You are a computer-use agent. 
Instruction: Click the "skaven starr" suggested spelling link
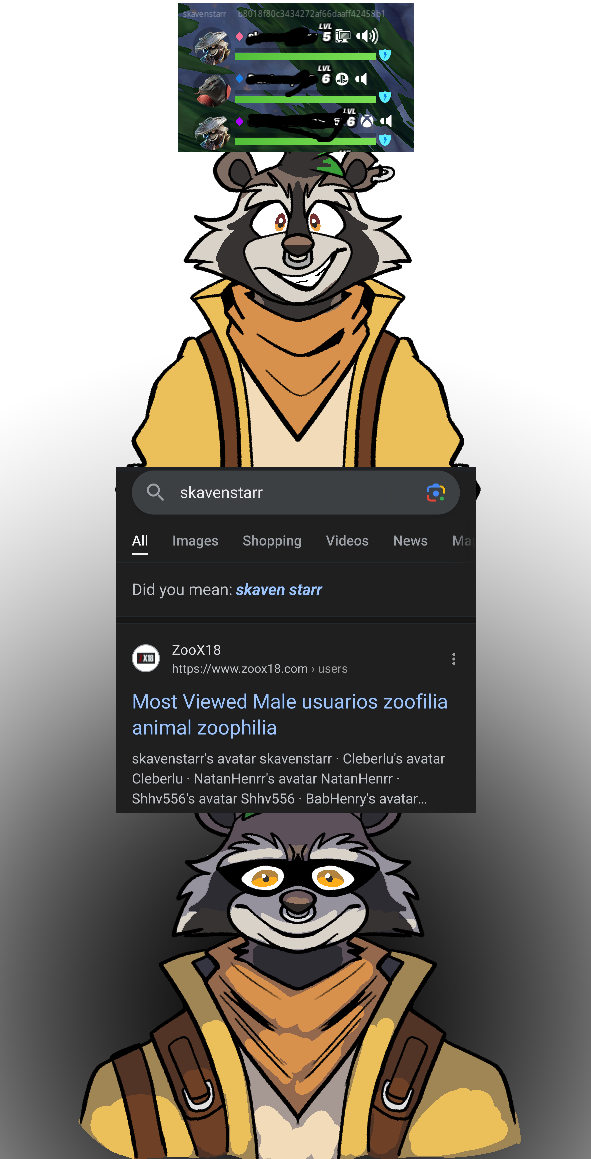click(x=279, y=590)
